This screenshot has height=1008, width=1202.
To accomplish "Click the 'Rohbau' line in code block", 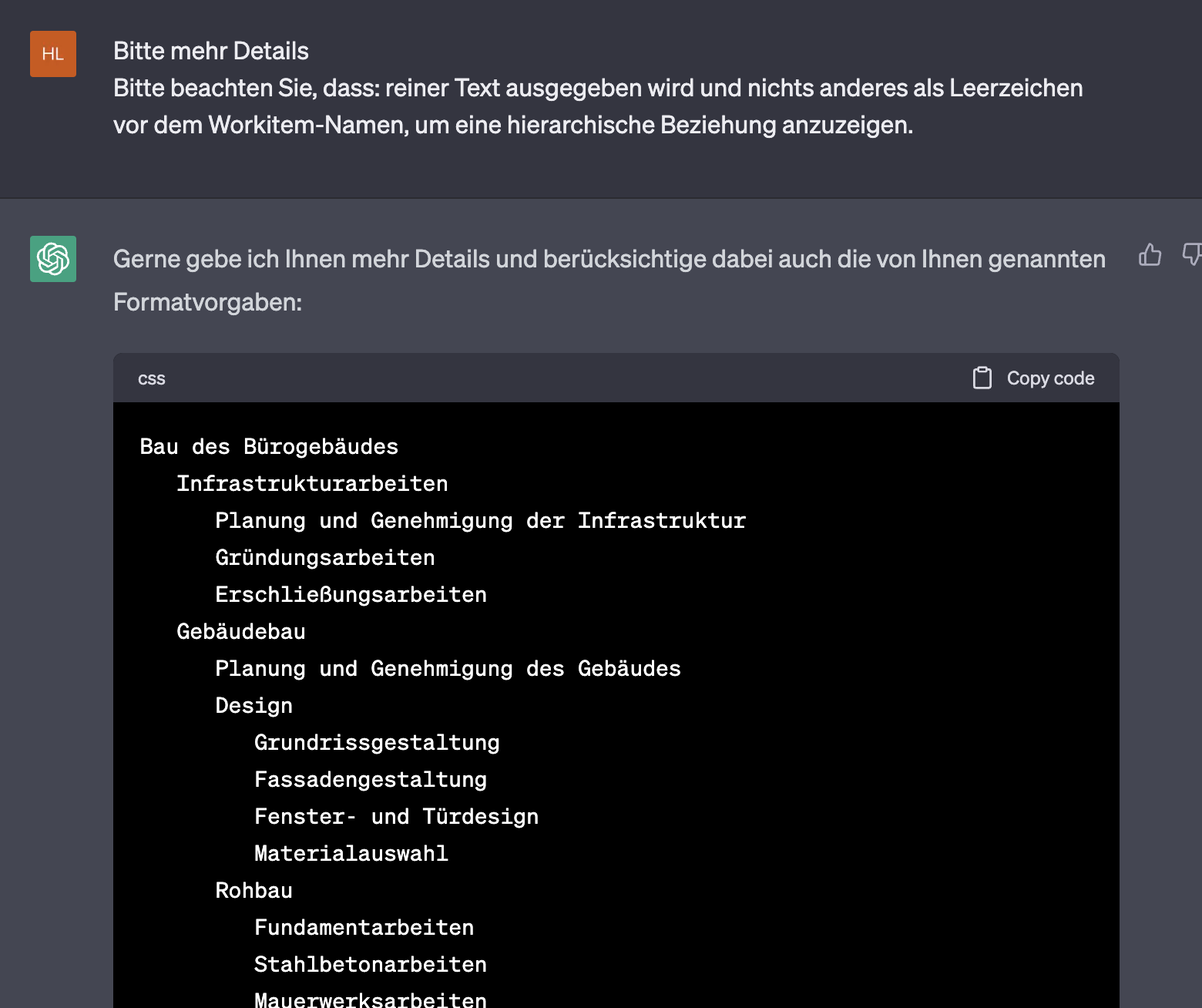I will [x=253, y=891].
